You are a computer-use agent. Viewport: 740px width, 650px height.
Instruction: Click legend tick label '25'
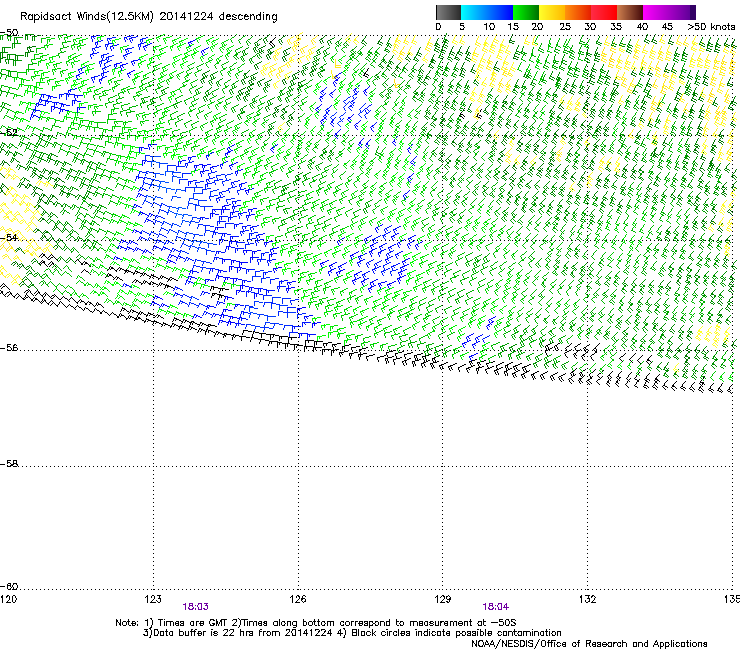coord(565,27)
